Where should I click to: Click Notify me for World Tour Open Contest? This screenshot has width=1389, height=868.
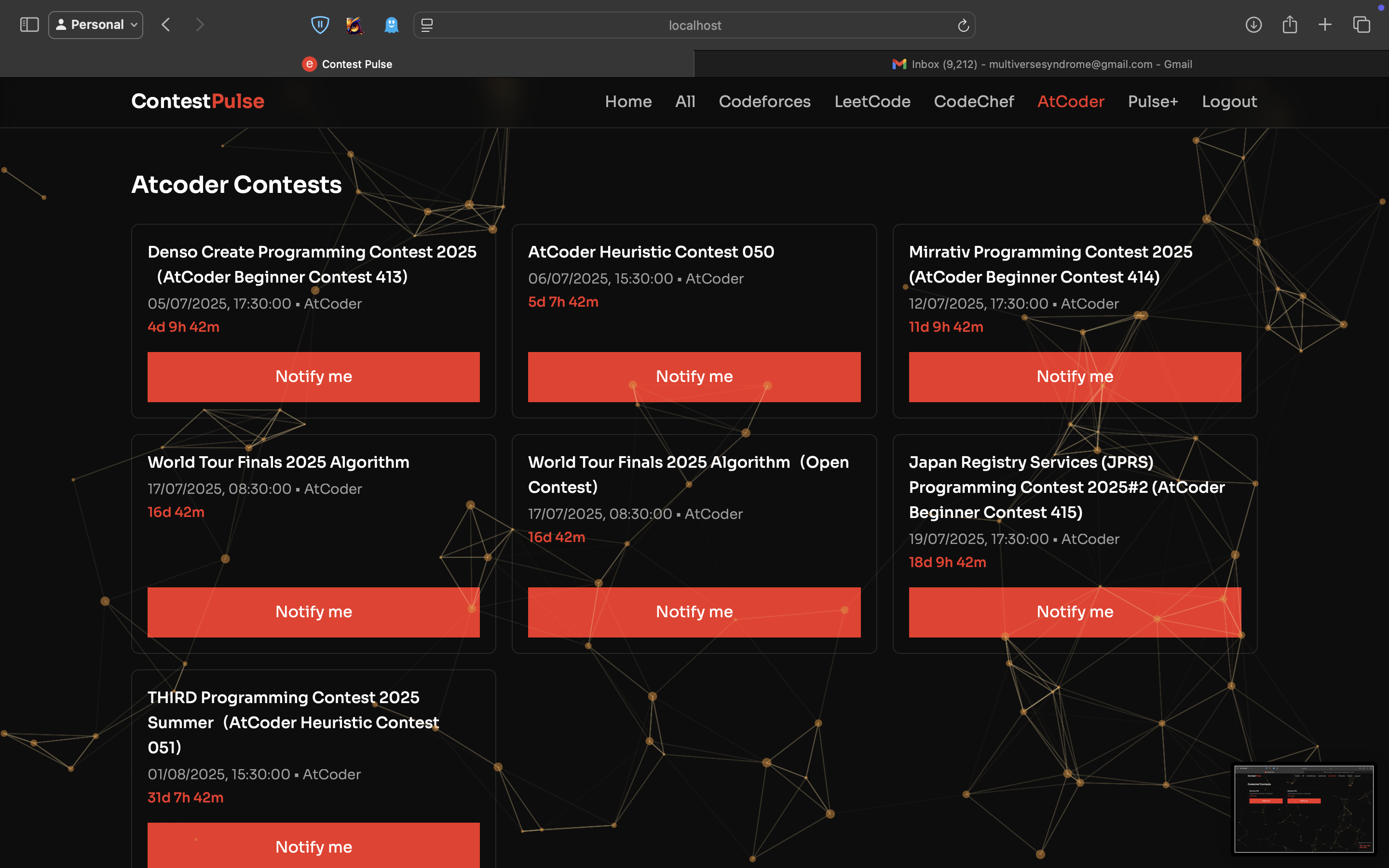(694, 612)
